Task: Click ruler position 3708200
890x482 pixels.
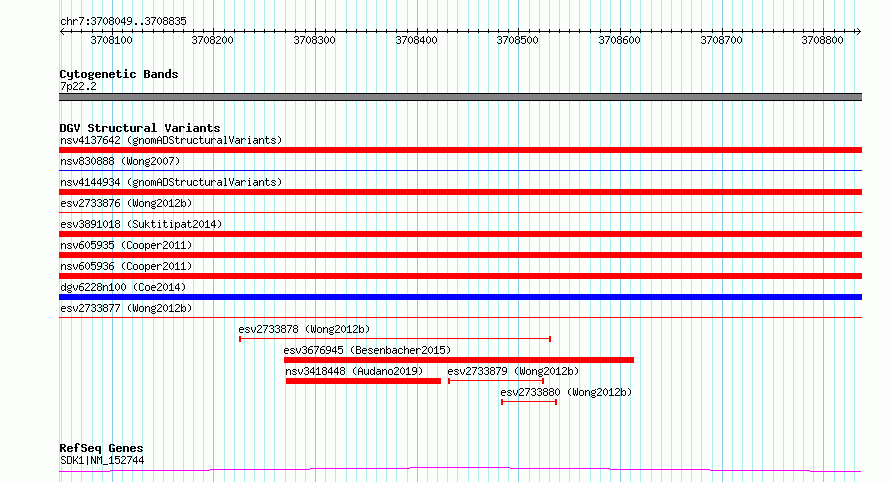Action: coord(212,40)
